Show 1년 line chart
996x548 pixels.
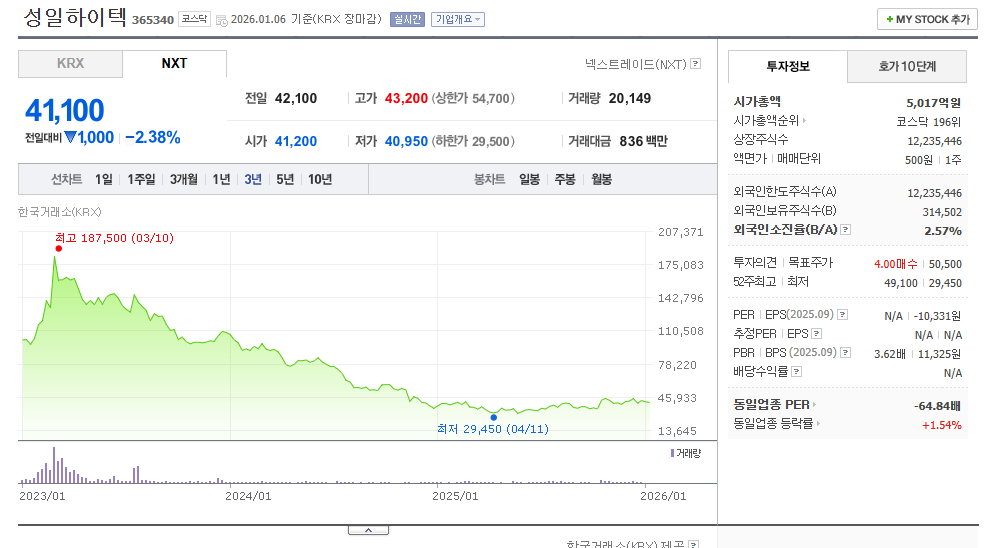coord(221,180)
